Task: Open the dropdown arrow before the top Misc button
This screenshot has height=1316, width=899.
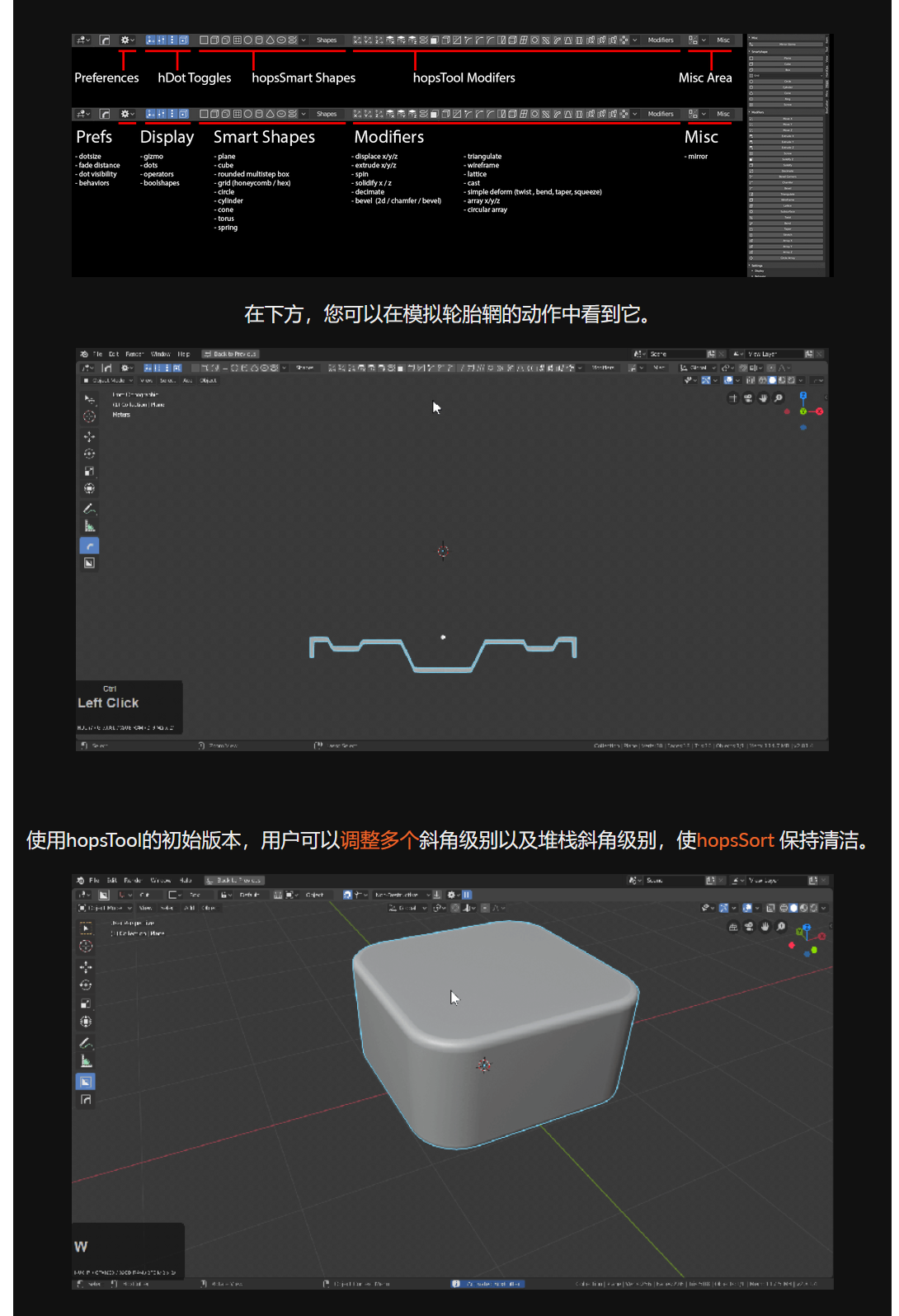Action: 704,40
